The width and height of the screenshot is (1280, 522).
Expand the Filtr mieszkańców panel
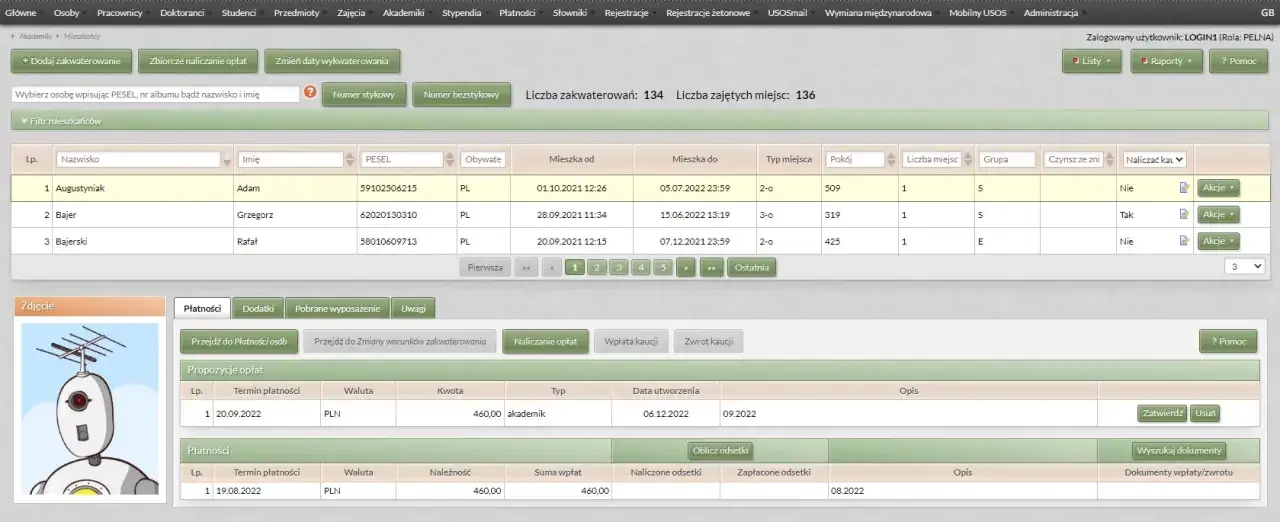[60, 121]
